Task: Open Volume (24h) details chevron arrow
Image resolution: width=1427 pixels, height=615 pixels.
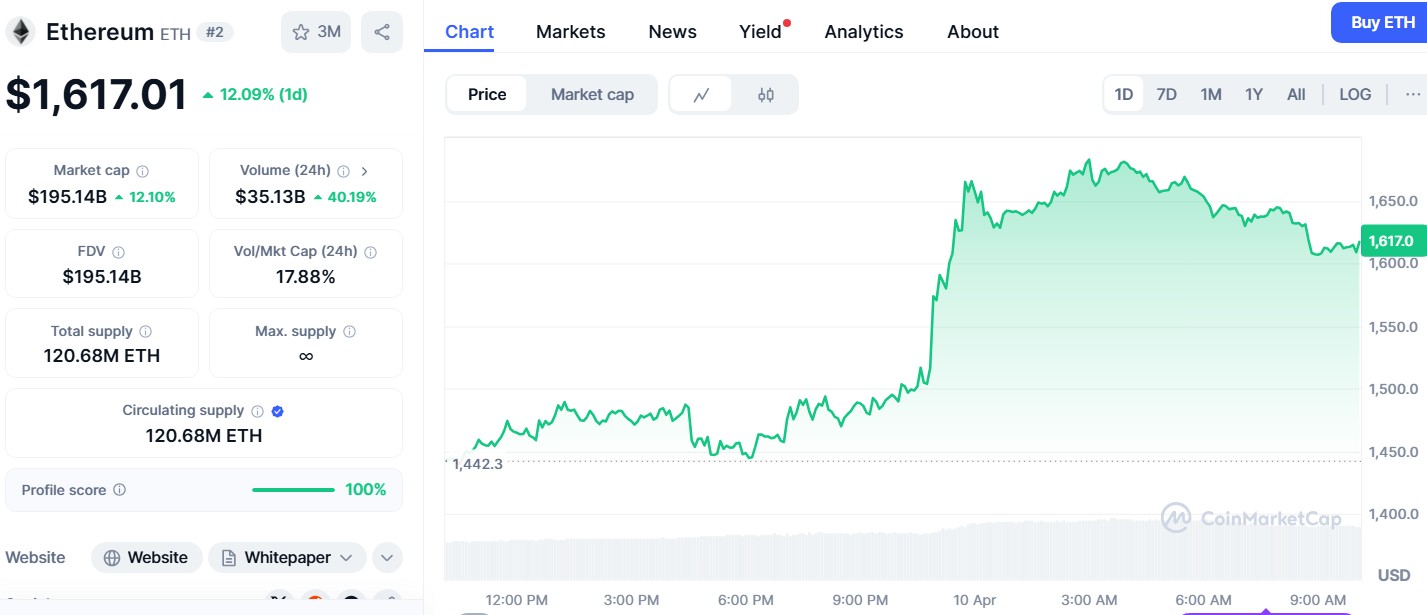Action: click(x=364, y=171)
